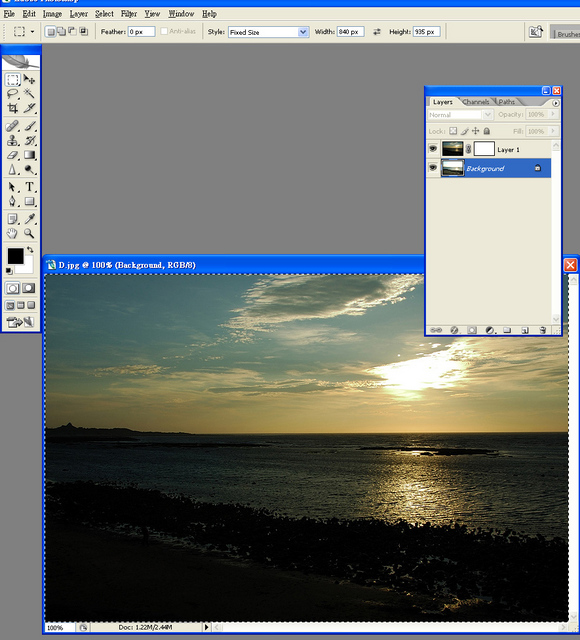Select the History Brush tool

[x=29, y=141]
